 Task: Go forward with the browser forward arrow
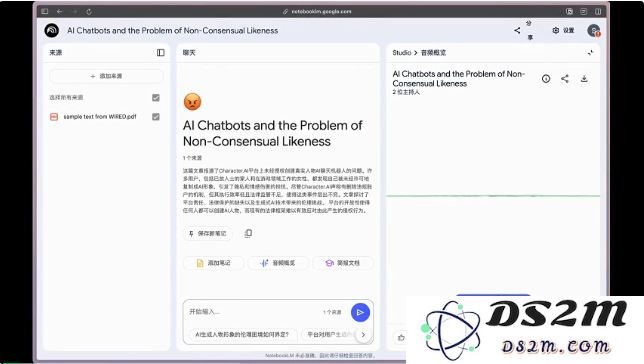(x=74, y=12)
